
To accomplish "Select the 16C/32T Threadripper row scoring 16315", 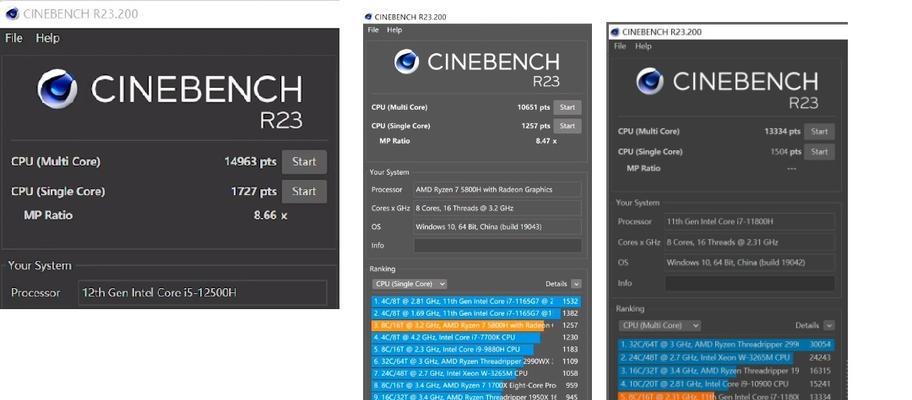I will pos(726,371).
